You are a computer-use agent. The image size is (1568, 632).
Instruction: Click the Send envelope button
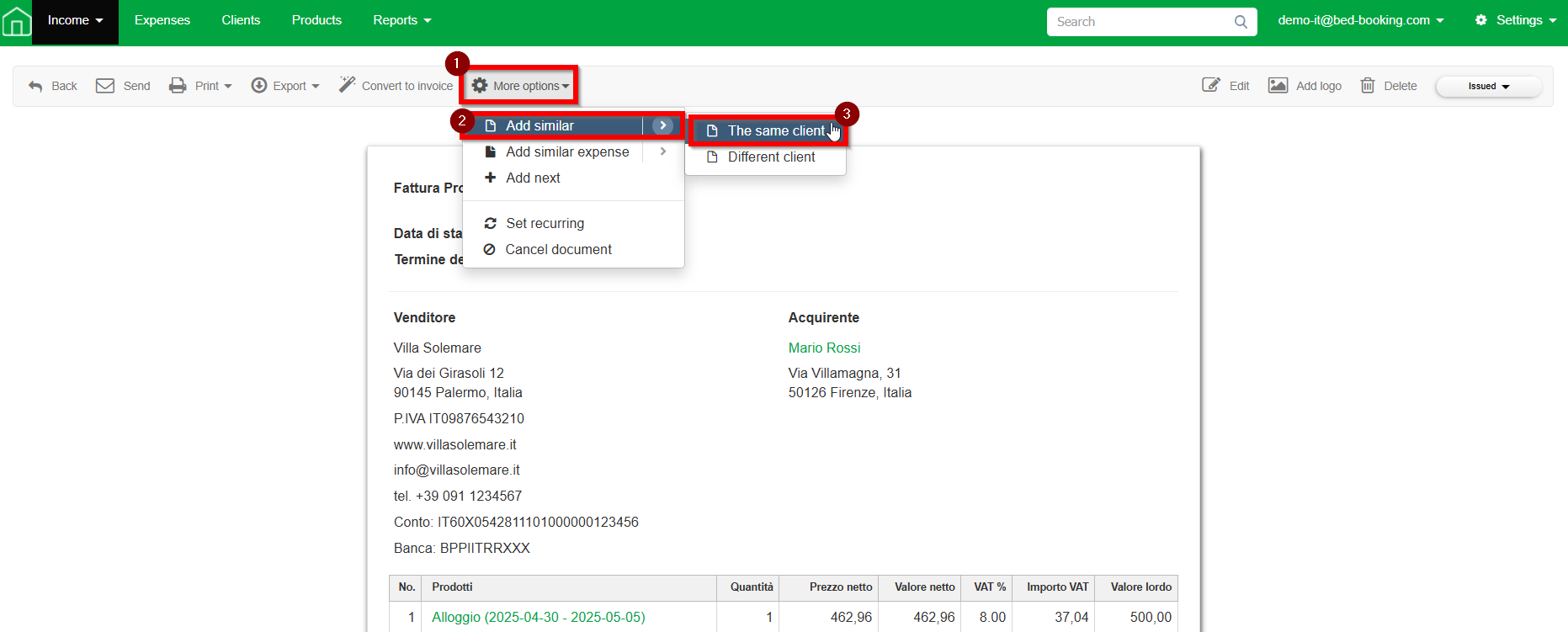point(123,86)
